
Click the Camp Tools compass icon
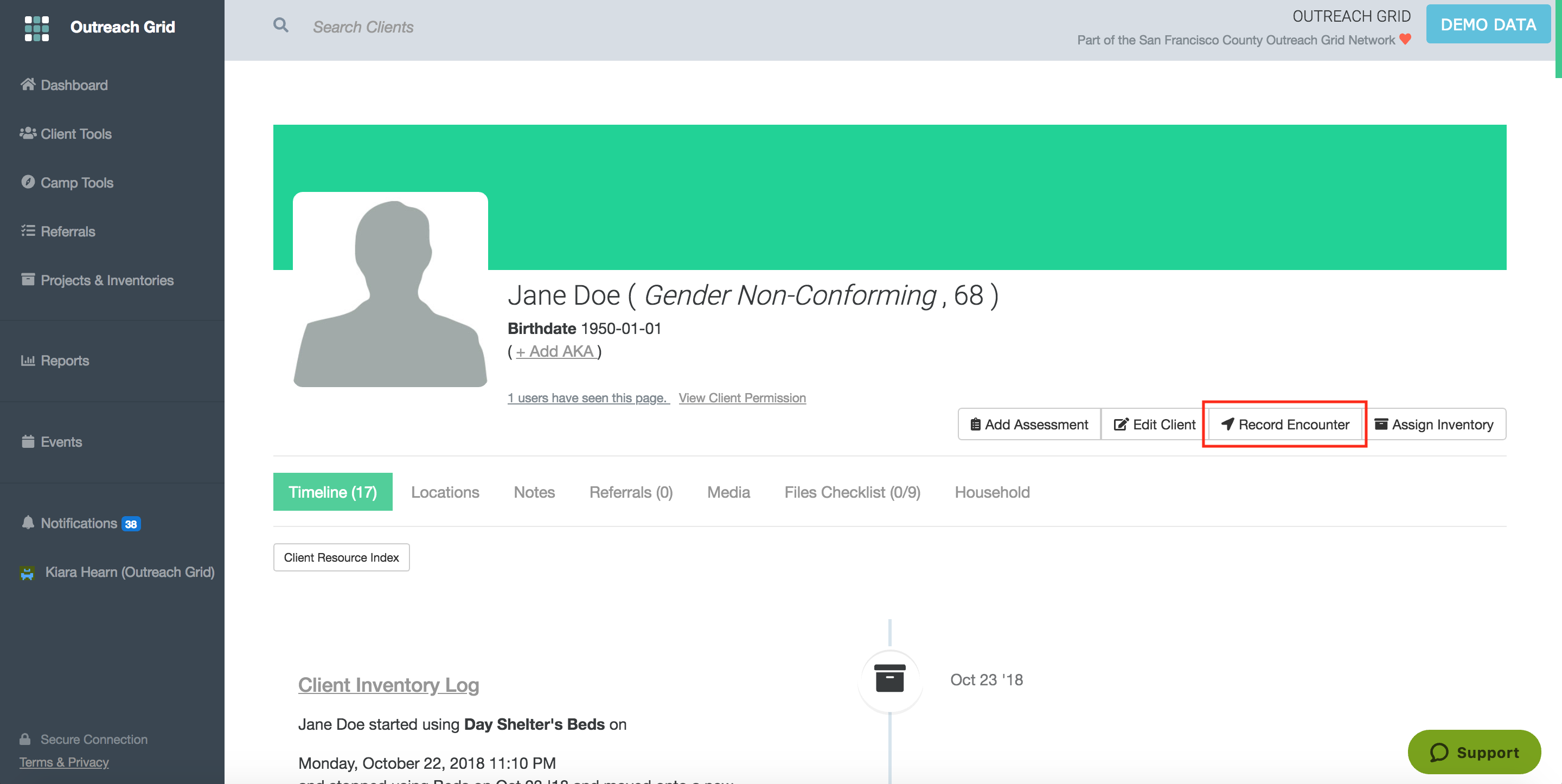tap(28, 182)
